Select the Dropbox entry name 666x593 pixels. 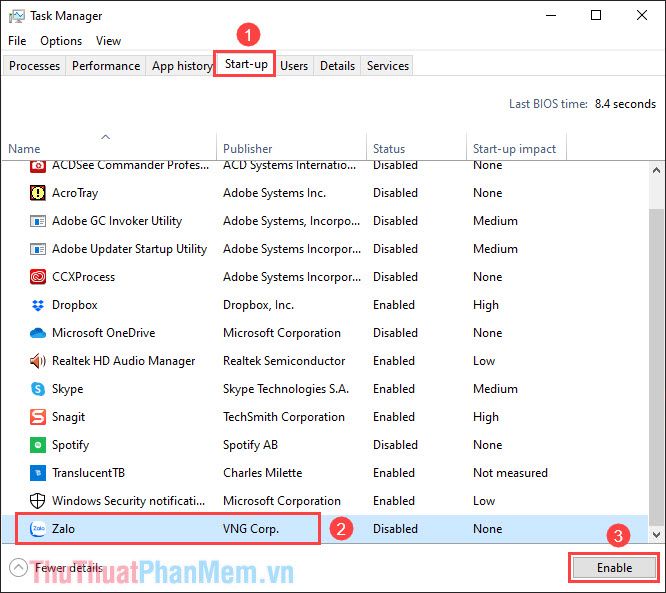pyautogui.click(x=75, y=305)
